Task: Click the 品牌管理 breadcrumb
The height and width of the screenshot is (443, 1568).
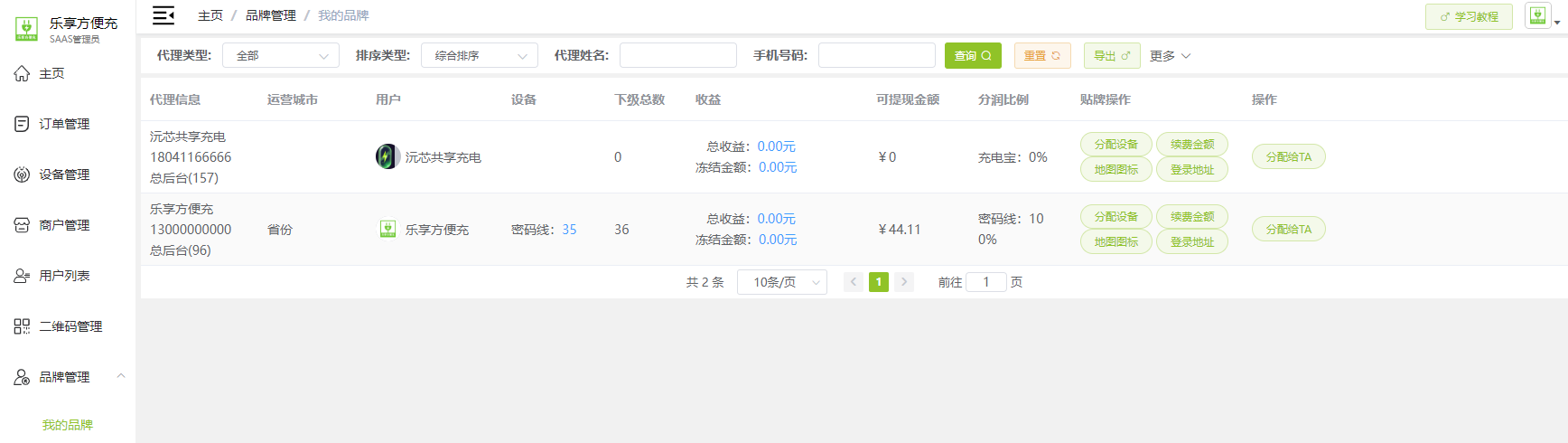Action: (x=271, y=15)
